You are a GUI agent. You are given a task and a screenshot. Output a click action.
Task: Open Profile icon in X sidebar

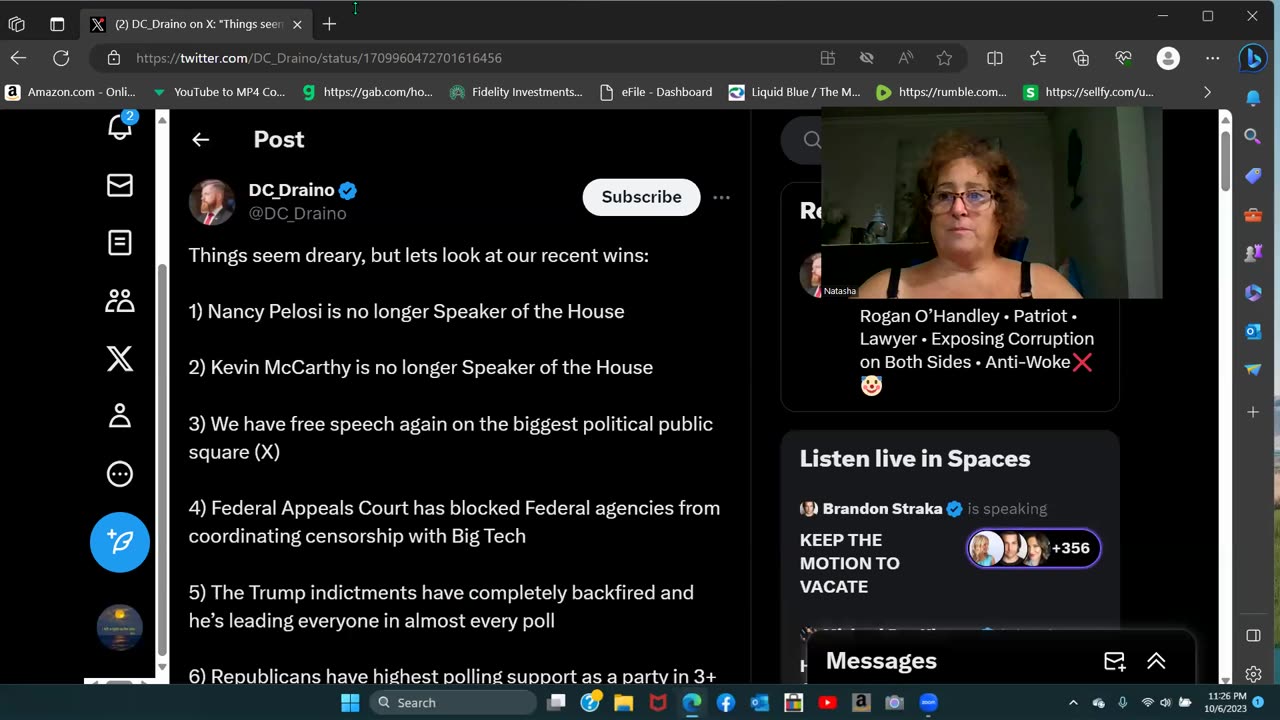(120, 416)
